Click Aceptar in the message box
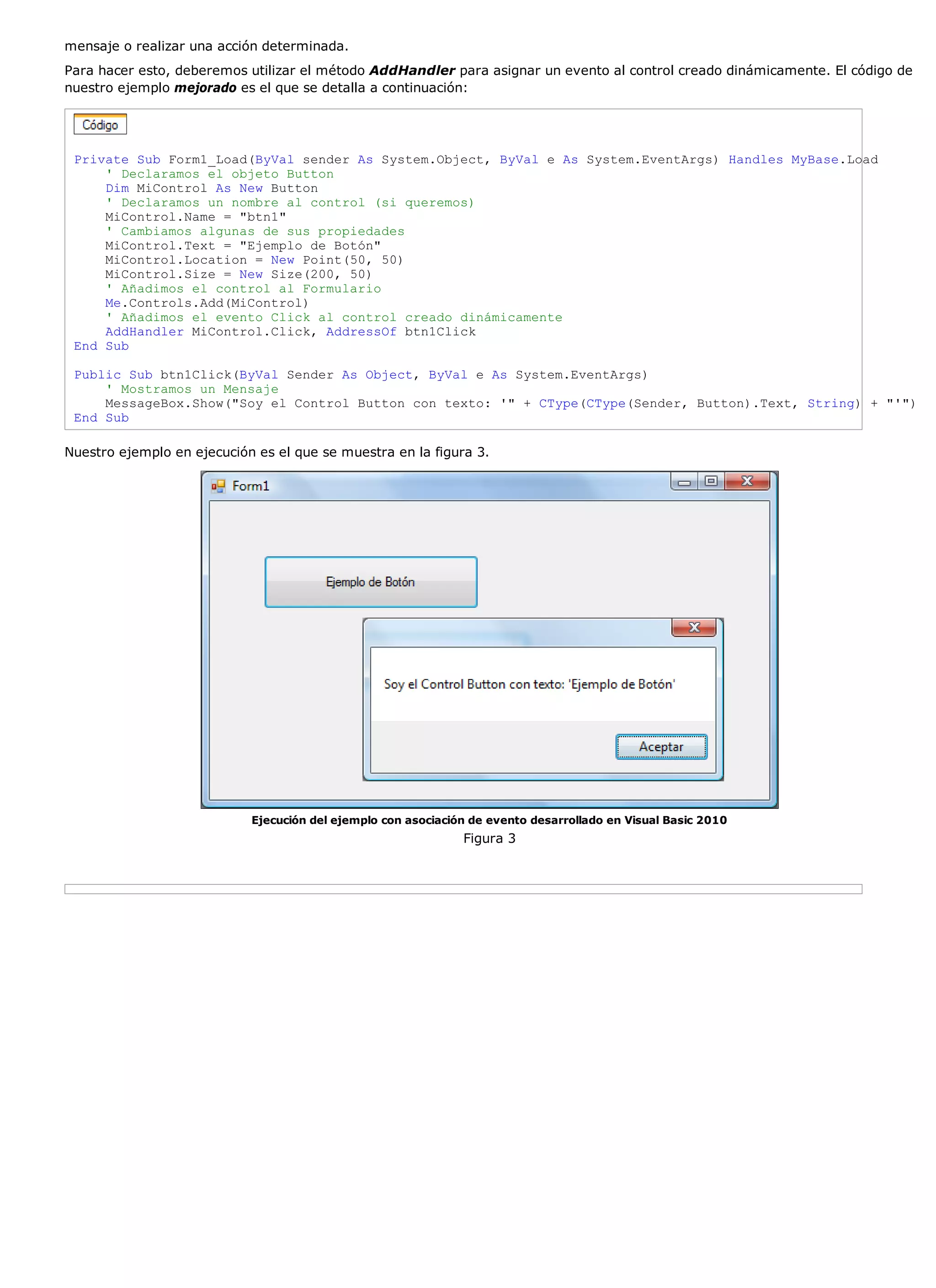This screenshot has width=936, height=1288. 661,747
